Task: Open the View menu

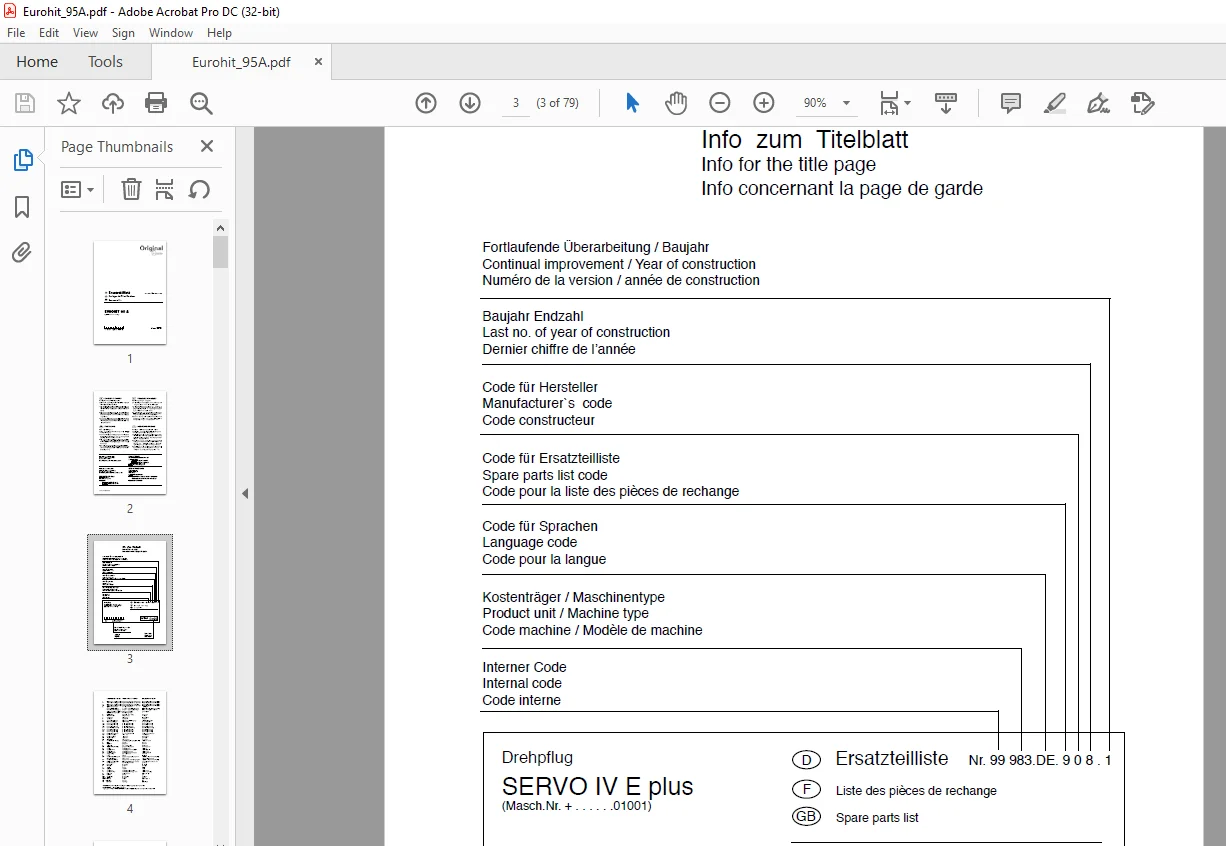Action: 86,33
